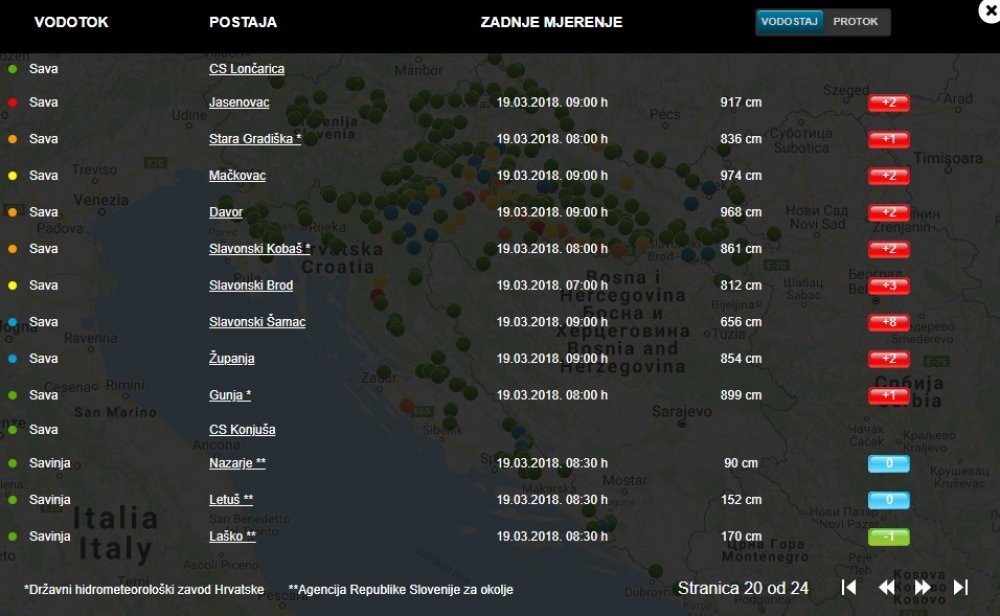Open CS Konjuša station link
Viewport: 1000px width, 616px height.
pos(242,430)
